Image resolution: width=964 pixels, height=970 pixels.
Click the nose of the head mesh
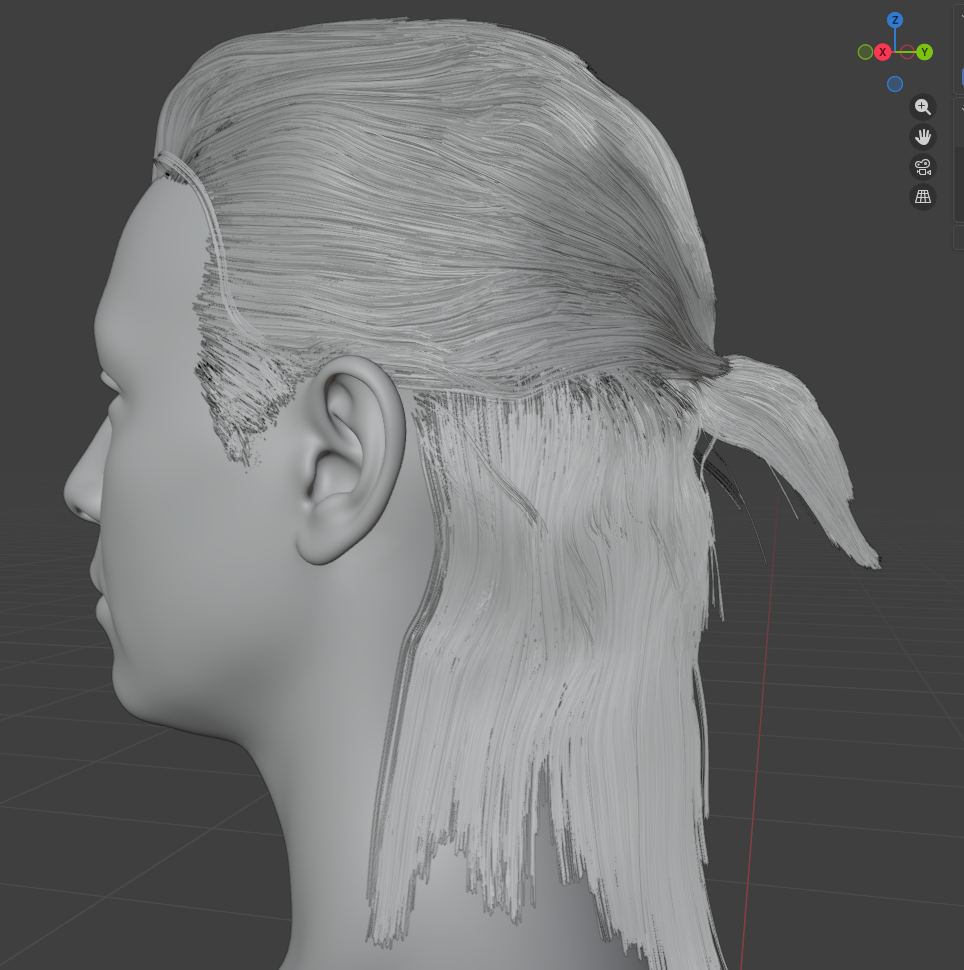tap(80, 490)
